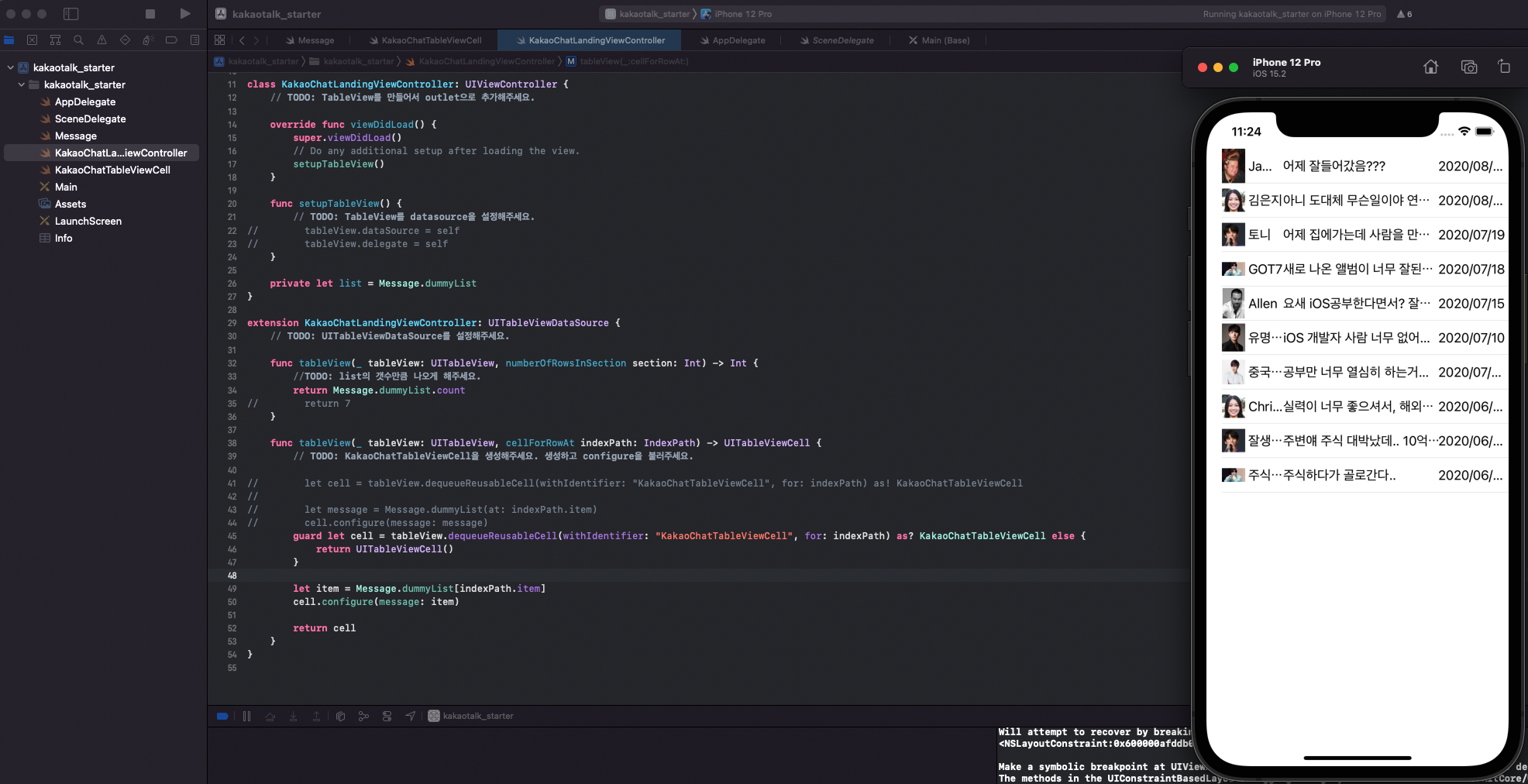
Task: Open the Source Control navigator
Action: coord(32,40)
